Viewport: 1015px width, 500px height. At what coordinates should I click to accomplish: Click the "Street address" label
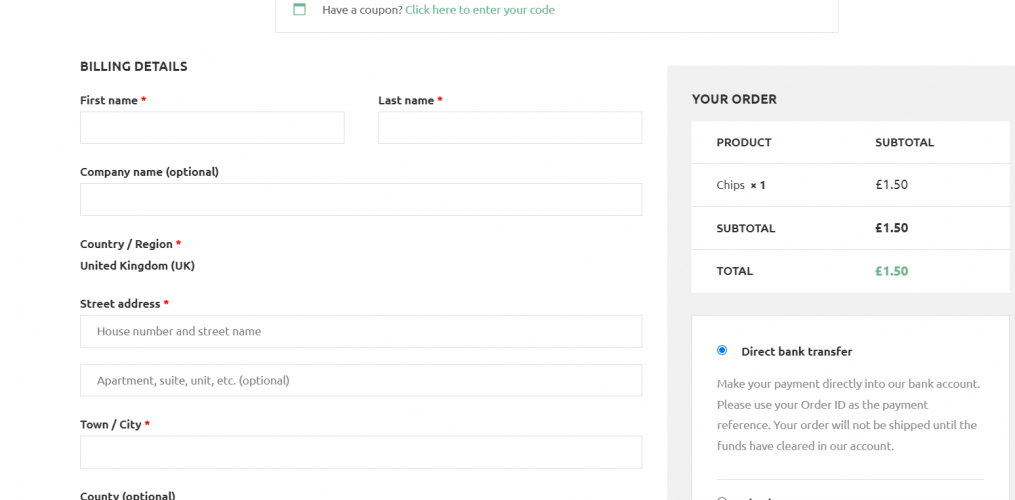pyautogui.click(x=120, y=304)
